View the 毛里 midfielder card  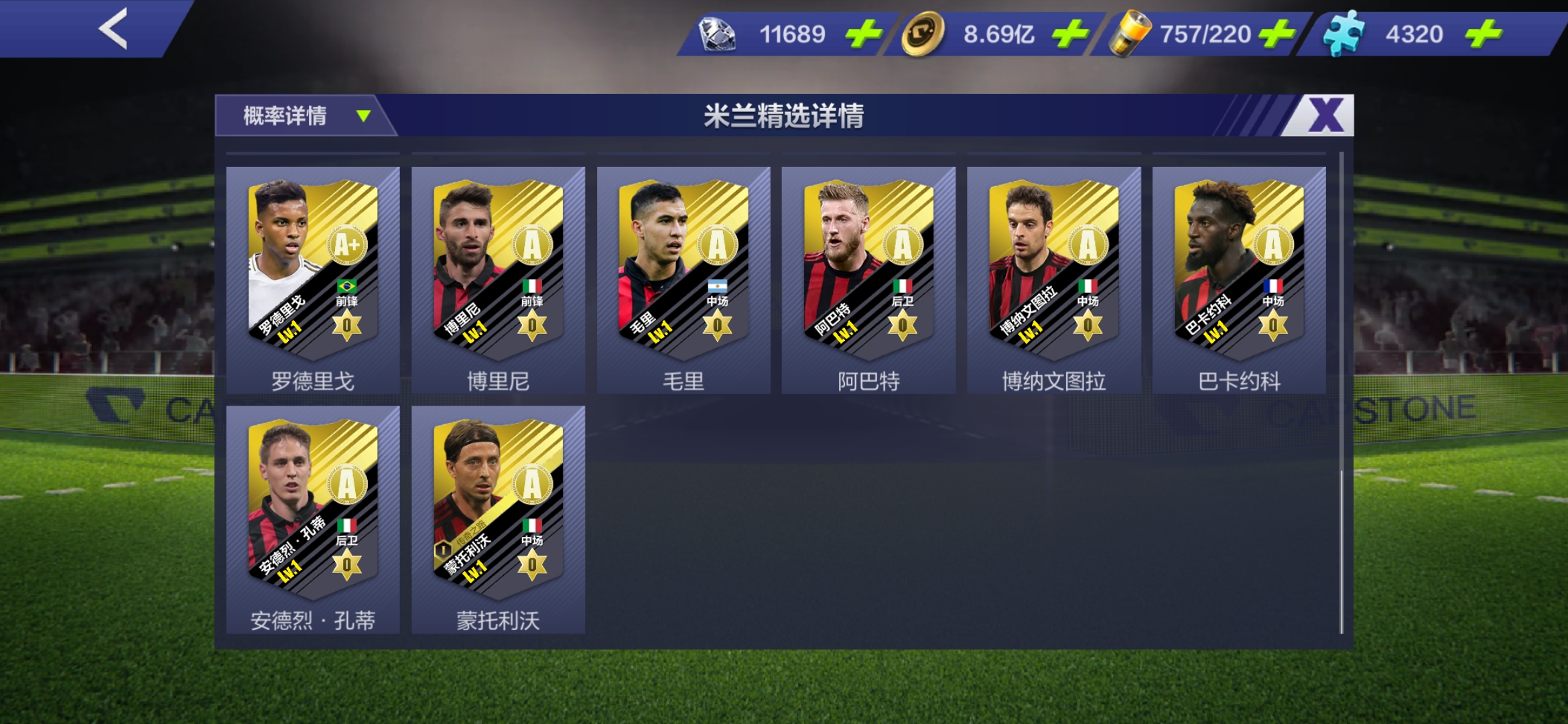click(x=683, y=280)
